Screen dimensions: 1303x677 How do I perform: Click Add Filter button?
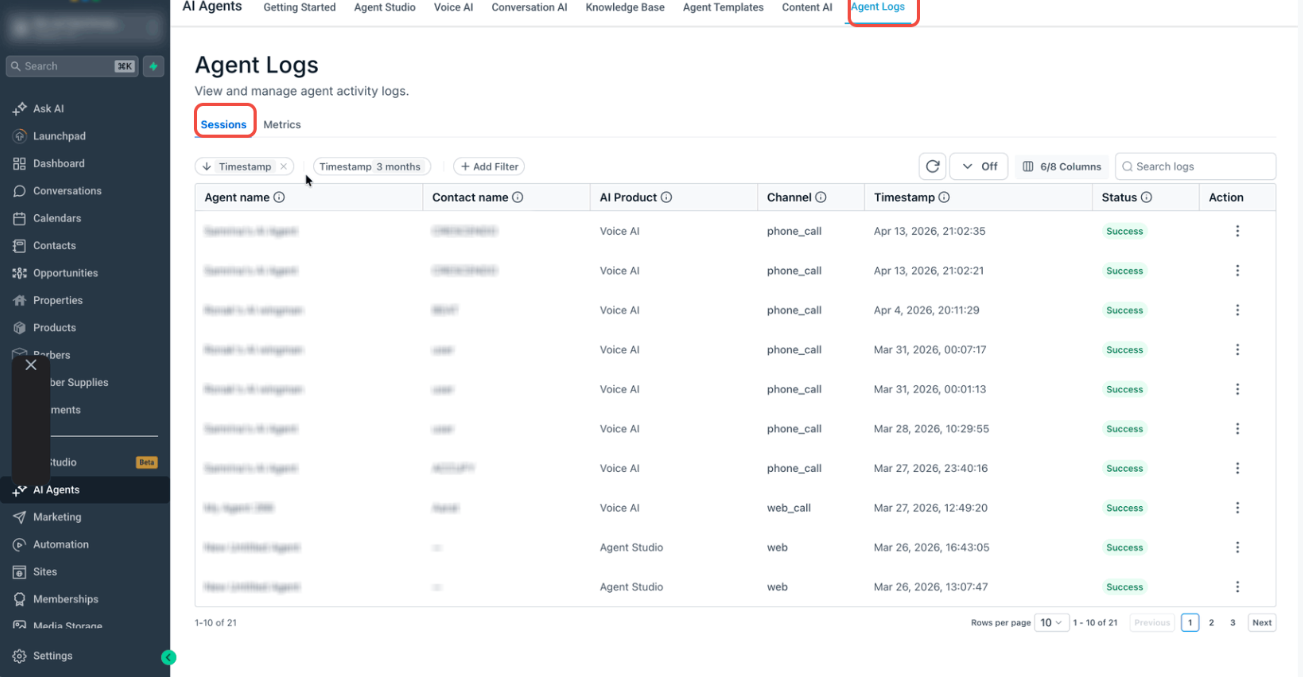(489, 167)
